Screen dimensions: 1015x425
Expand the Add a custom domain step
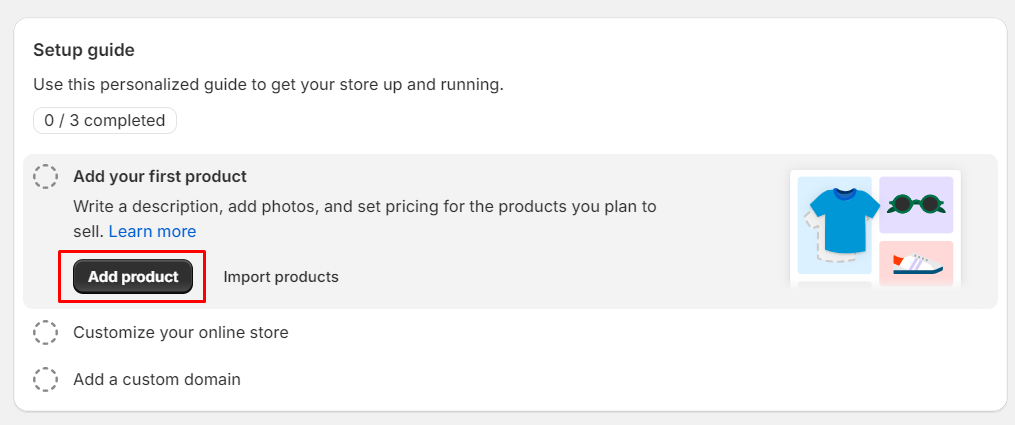(x=157, y=380)
